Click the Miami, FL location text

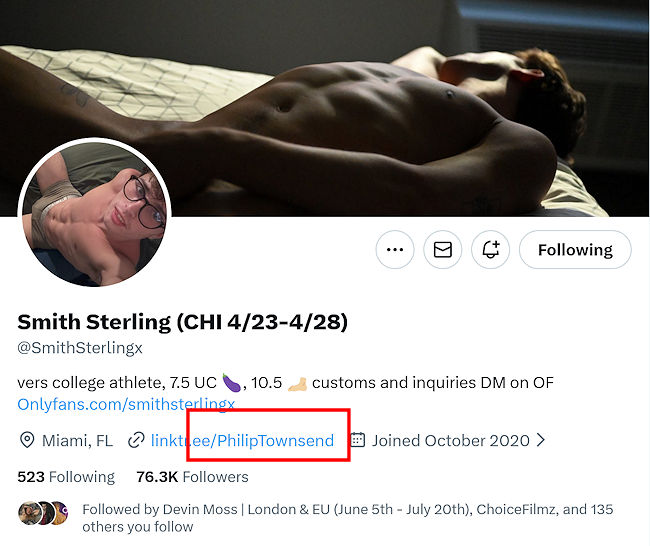77,440
